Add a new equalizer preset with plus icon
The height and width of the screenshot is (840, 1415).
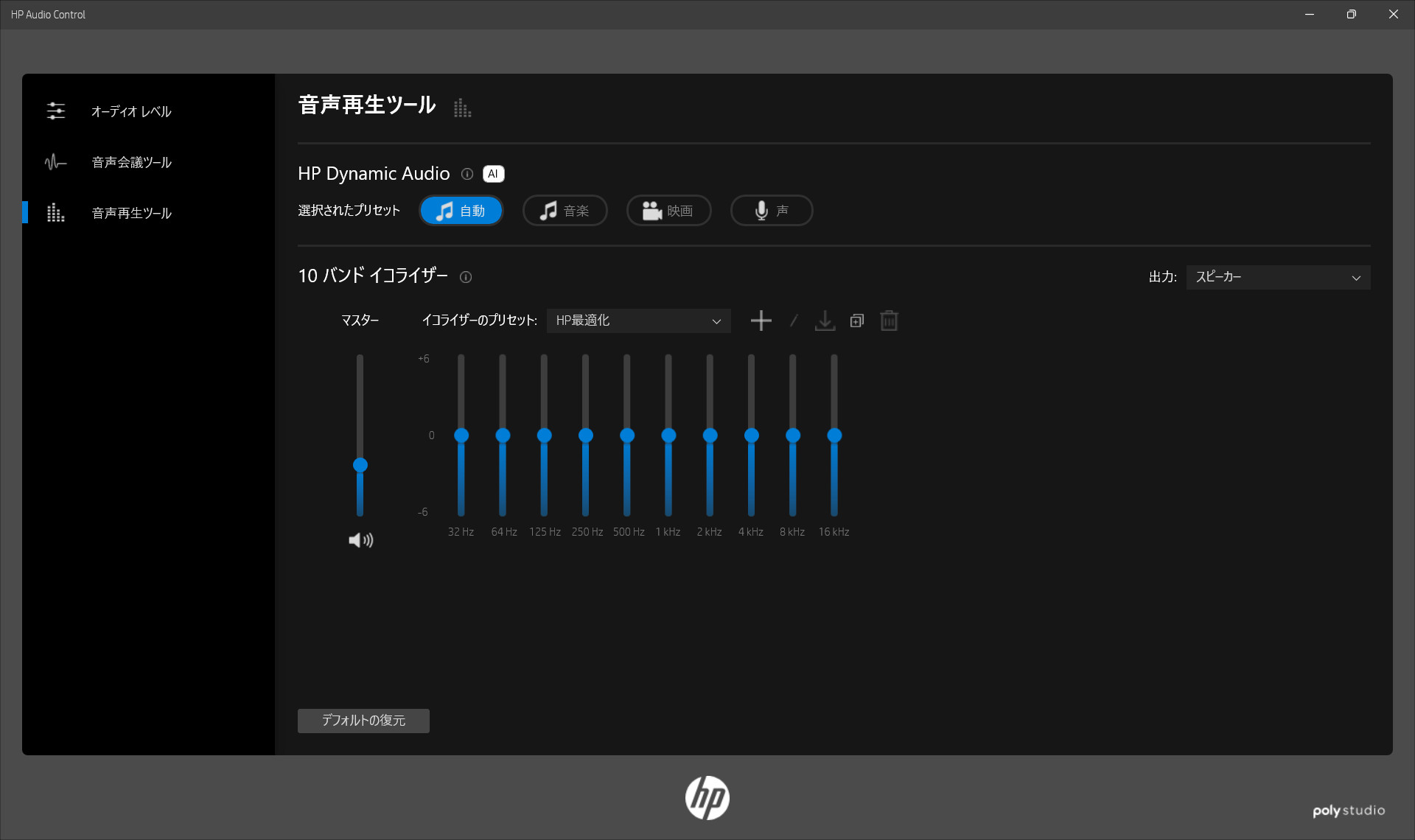(x=761, y=321)
